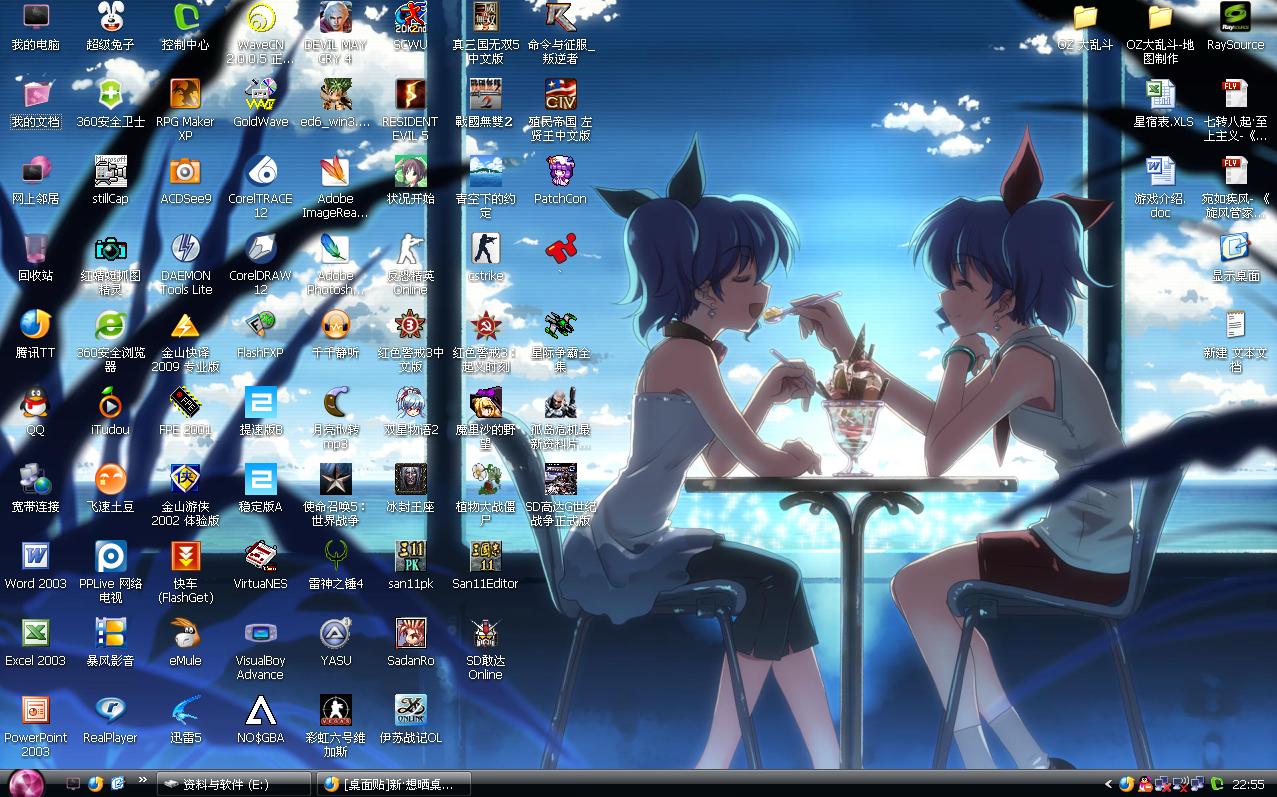Click the monitor icon in Quick Launch
The width and height of the screenshot is (1277, 797).
tap(73, 783)
